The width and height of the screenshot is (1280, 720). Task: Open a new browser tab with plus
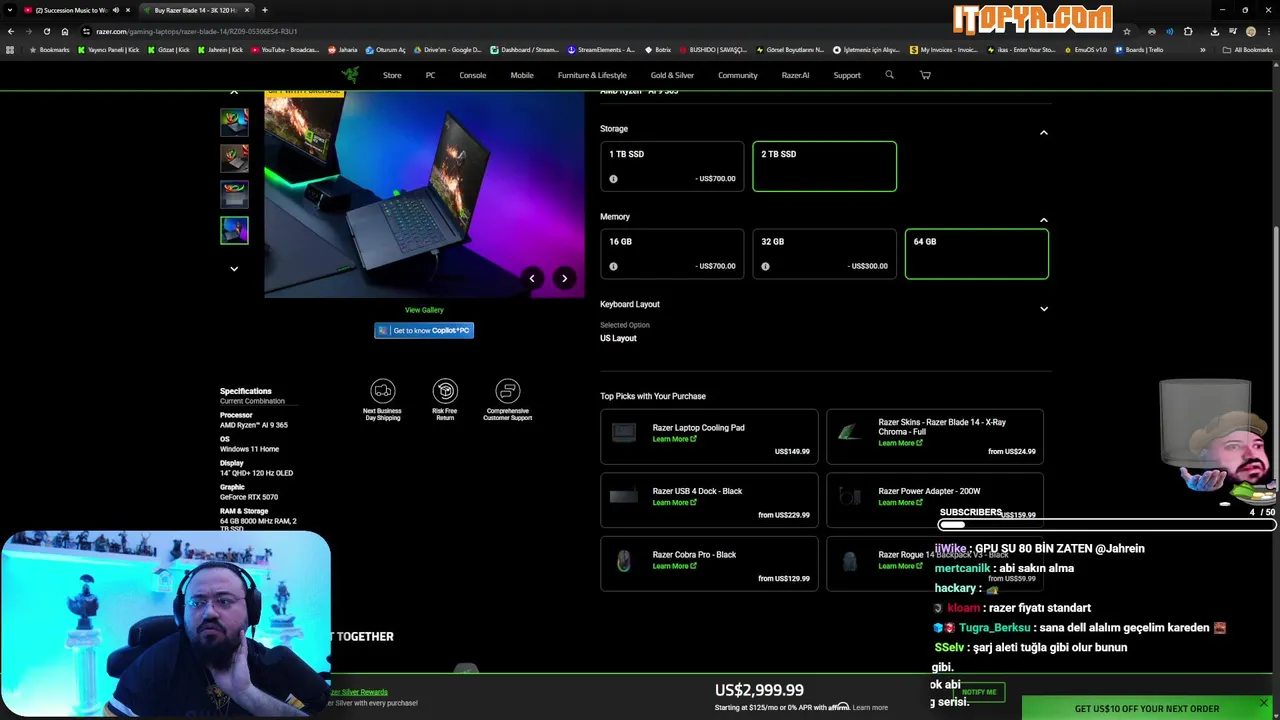pyautogui.click(x=264, y=10)
